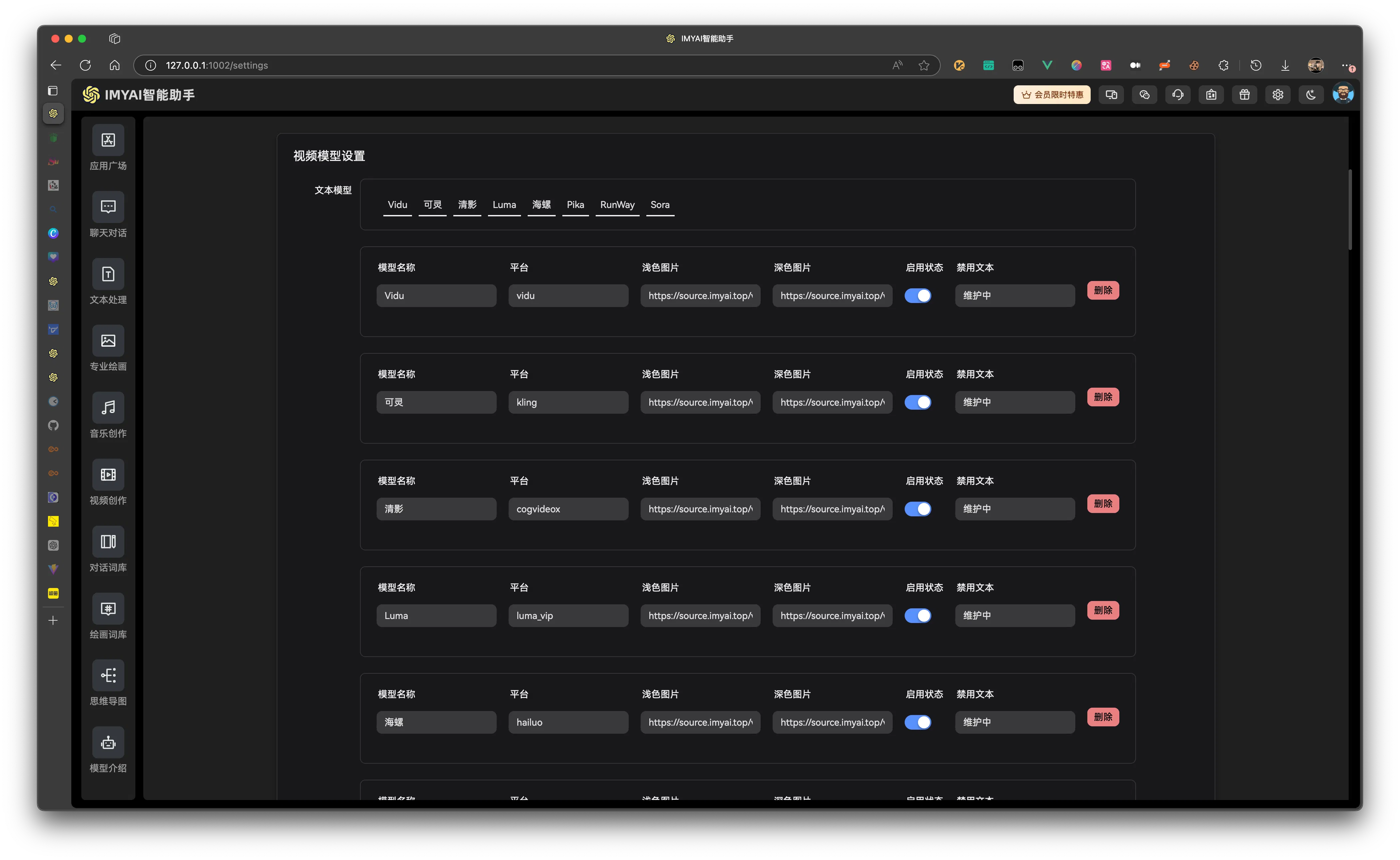Edit the Vidu model name field
Viewport: 1400px width, 860px height.
[436, 296]
